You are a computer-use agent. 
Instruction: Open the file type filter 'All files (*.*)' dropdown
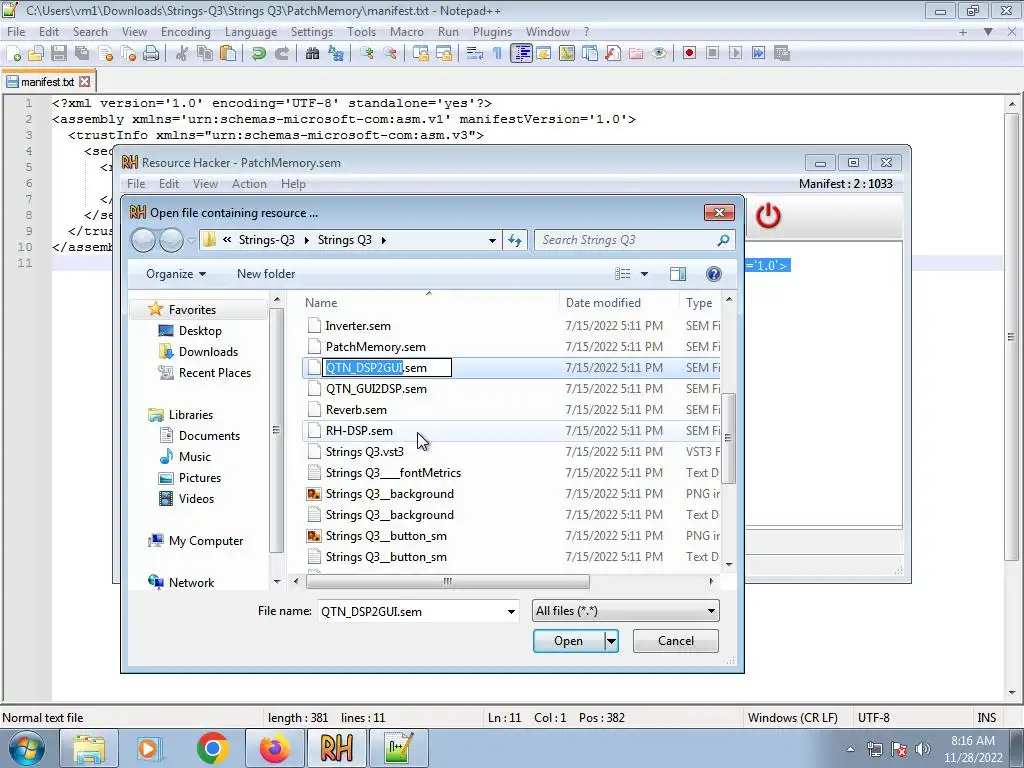(x=626, y=611)
